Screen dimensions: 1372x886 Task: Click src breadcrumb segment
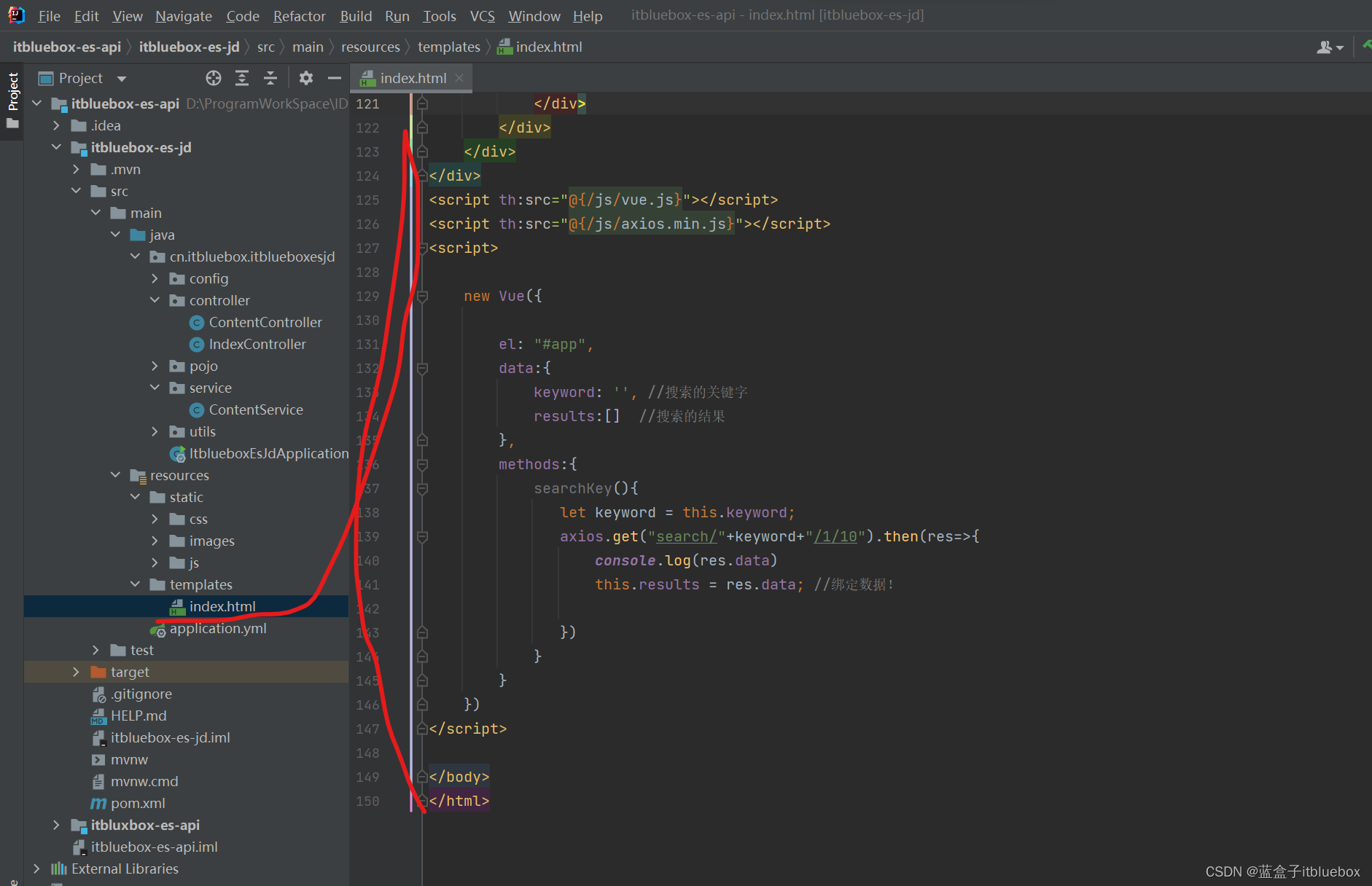[265, 47]
